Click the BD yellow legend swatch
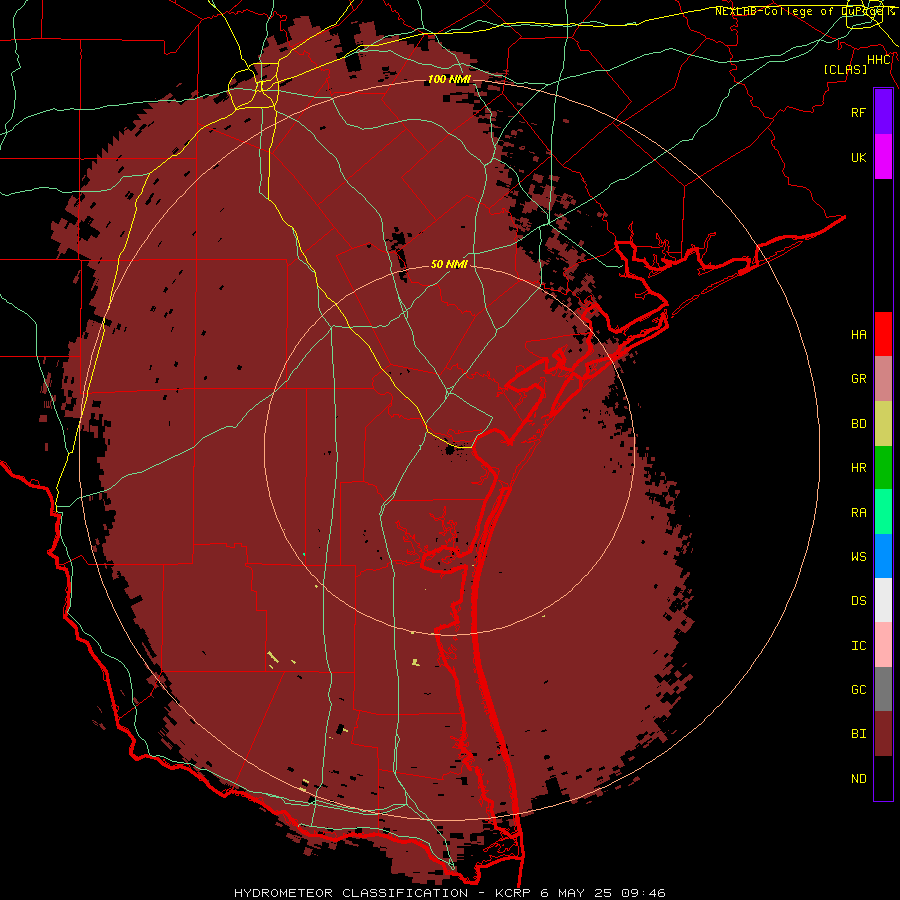 [x=883, y=424]
